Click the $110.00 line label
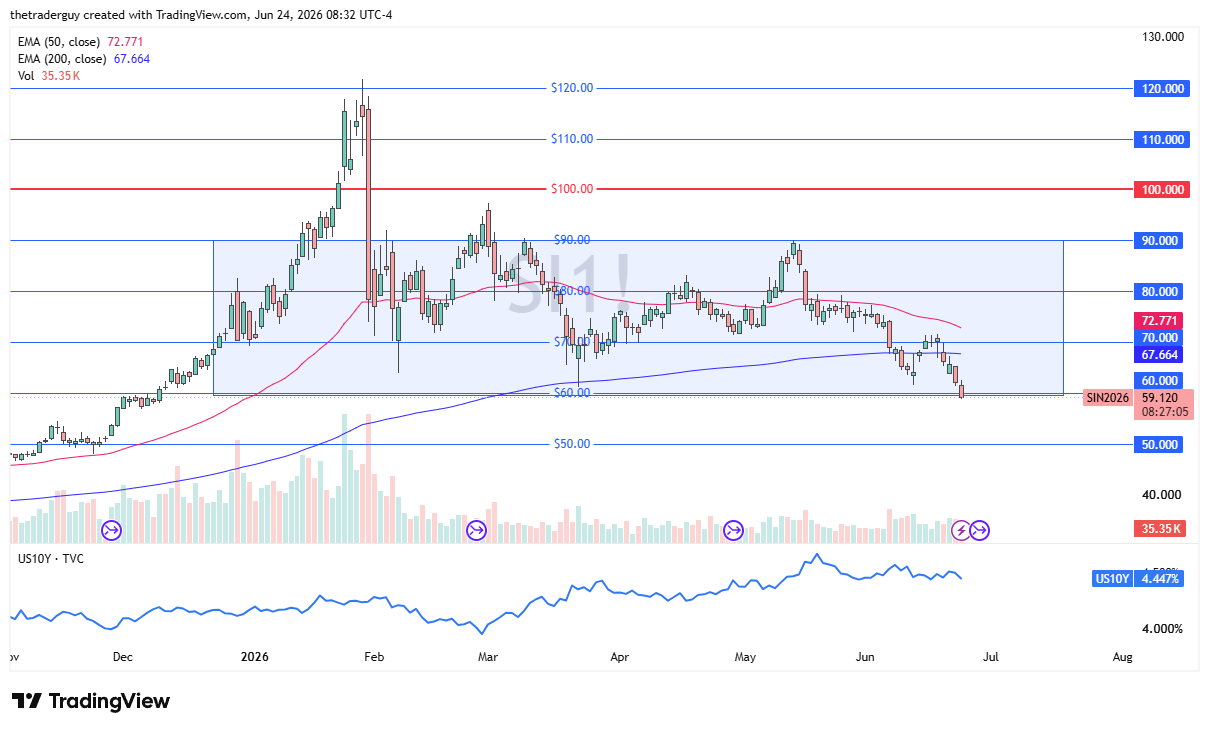Viewport: 1209px width, 731px height. tap(572, 139)
